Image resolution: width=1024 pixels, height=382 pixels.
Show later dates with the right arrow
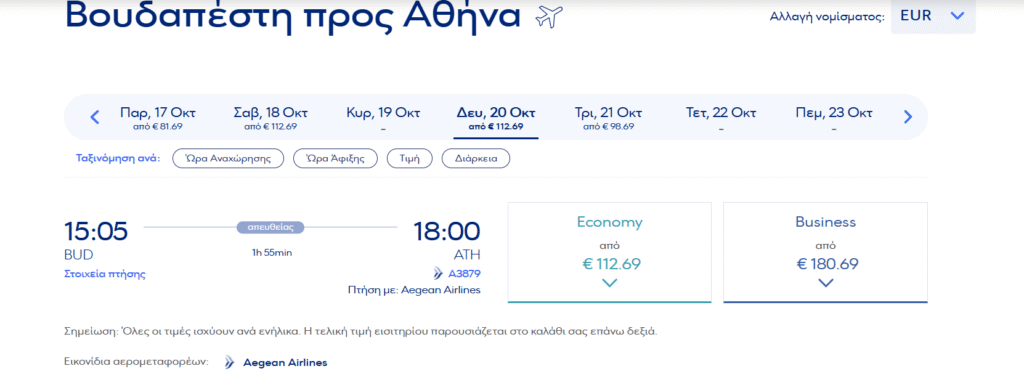907,118
